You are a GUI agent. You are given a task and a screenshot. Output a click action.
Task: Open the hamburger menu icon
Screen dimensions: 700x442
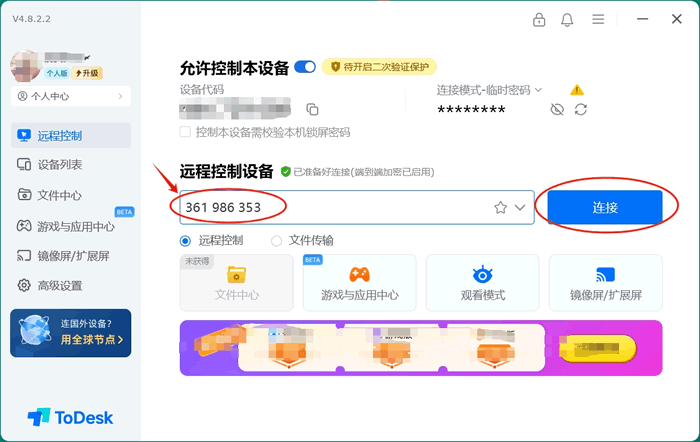tap(598, 20)
